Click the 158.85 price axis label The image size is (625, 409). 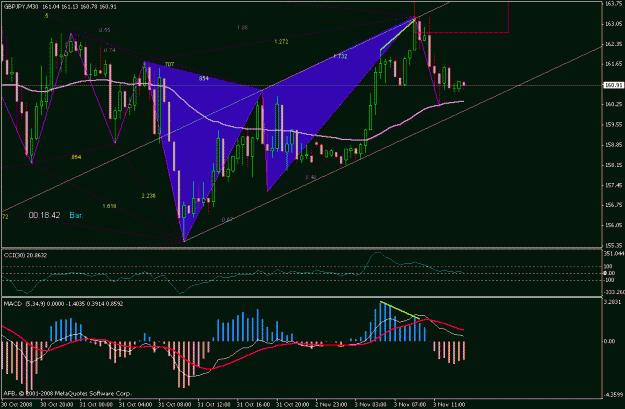[x=611, y=145]
